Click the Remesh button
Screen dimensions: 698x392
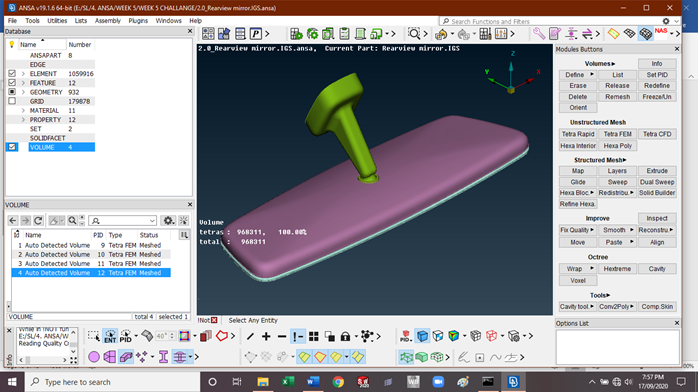[617, 97]
